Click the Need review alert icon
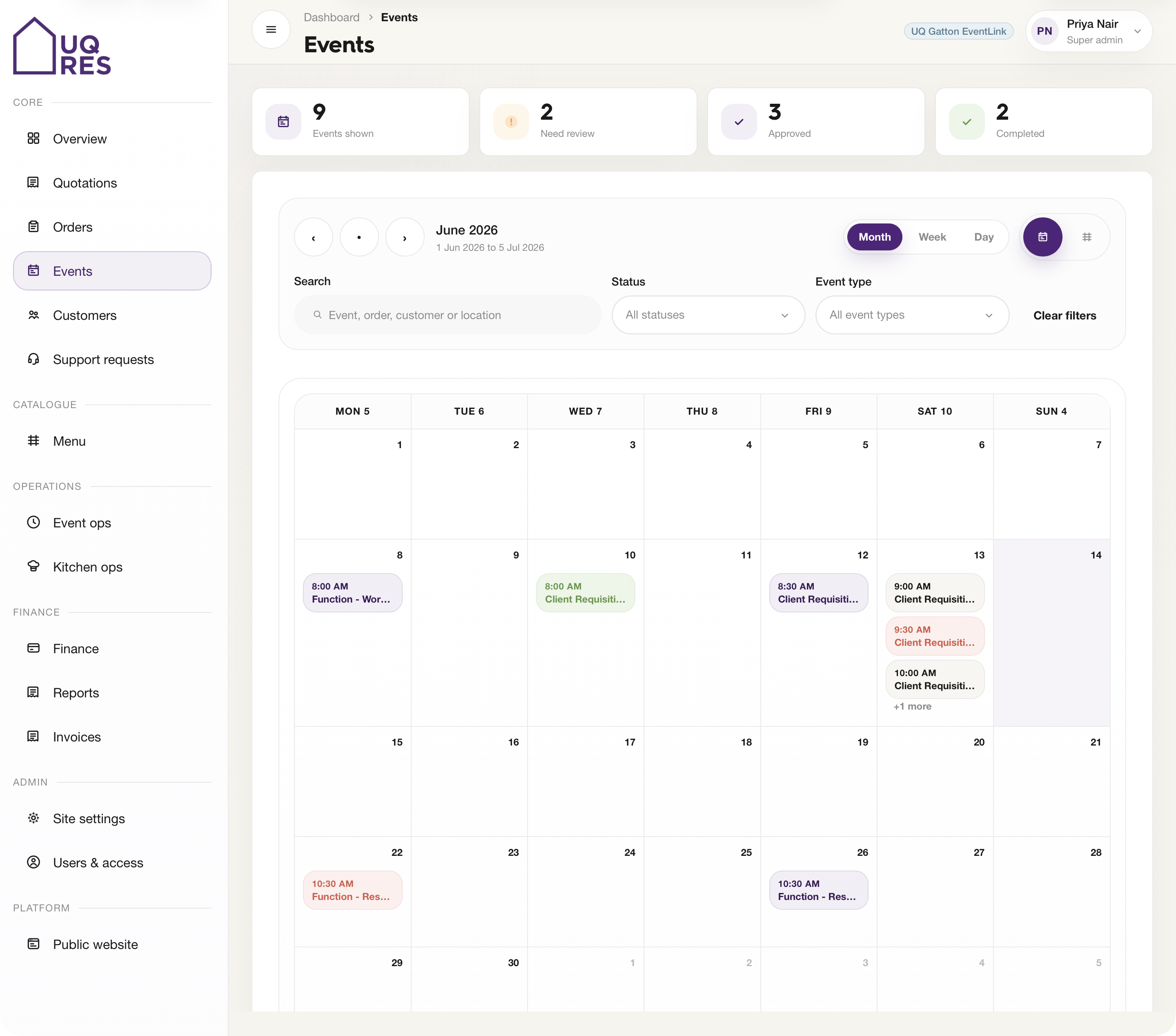The width and height of the screenshot is (1176, 1036). [511, 121]
